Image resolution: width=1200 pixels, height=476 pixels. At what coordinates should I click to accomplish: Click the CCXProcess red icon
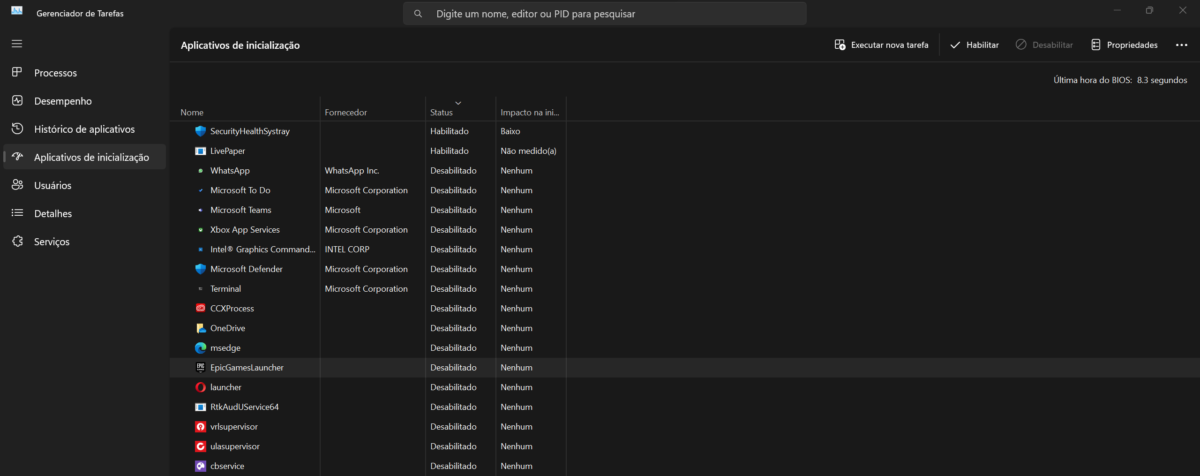coord(200,308)
